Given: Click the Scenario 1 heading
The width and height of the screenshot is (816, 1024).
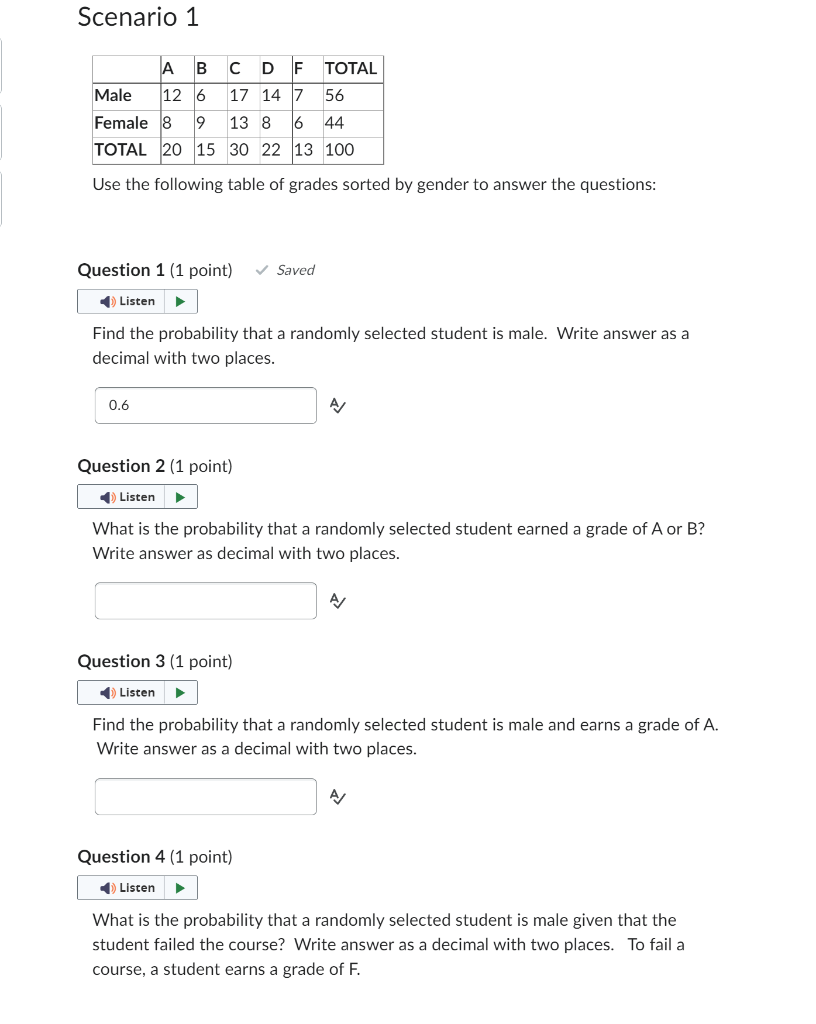Looking at the screenshot, I should point(137,17).
